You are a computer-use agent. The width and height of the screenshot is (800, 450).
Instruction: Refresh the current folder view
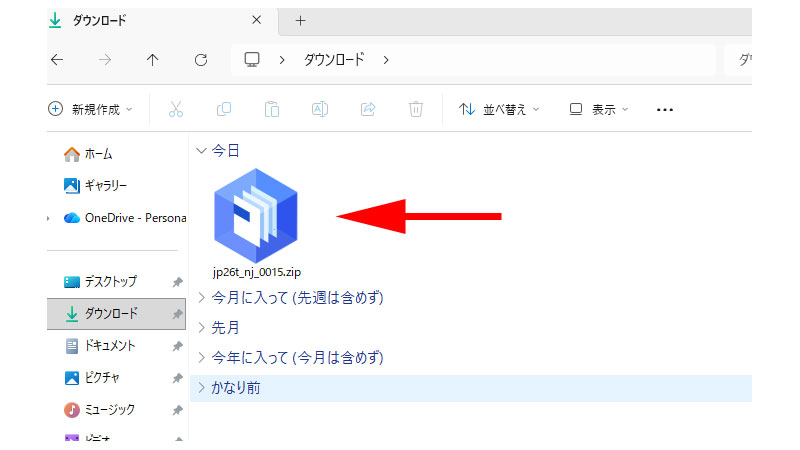201,60
